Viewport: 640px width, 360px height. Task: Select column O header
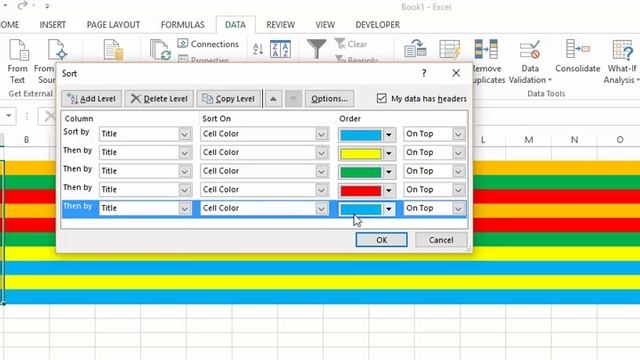pyautogui.click(x=620, y=140)
